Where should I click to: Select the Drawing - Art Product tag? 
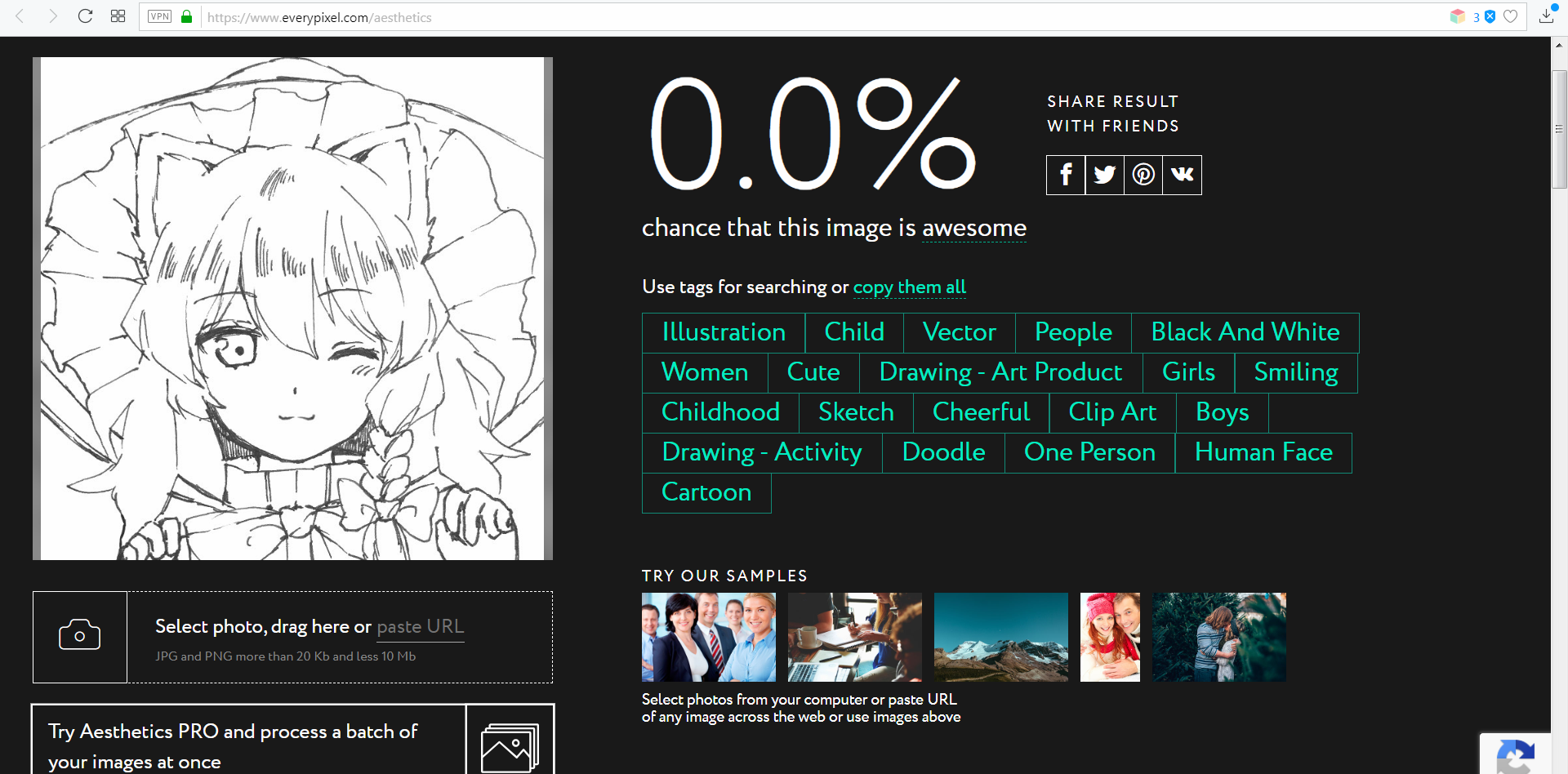pyautogui.click(x=1000, y=372)
